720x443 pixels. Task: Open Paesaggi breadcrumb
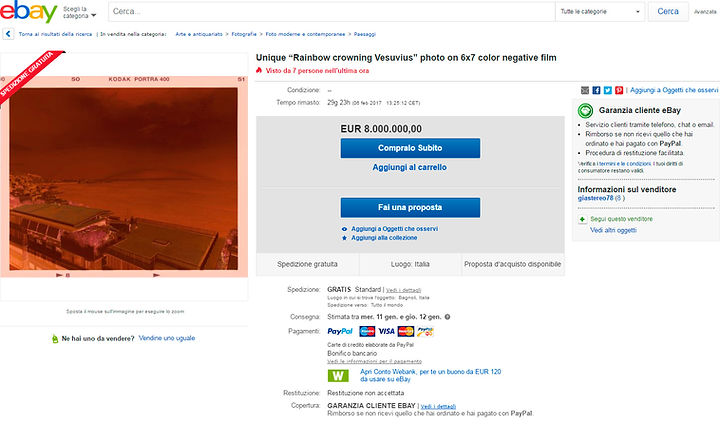point(365,34)
